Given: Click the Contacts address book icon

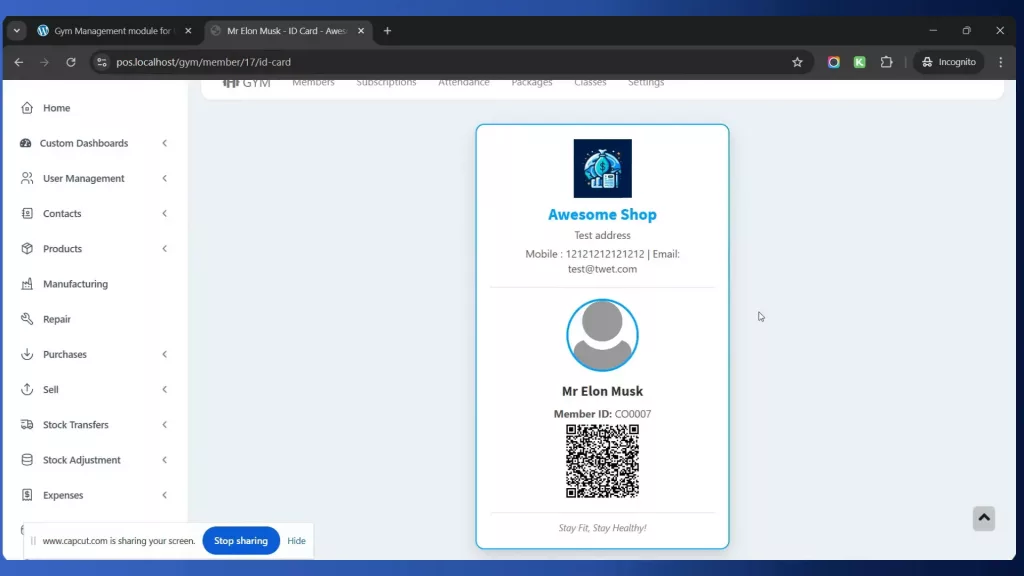Looking at the screenshot, I should coord(27,214).
